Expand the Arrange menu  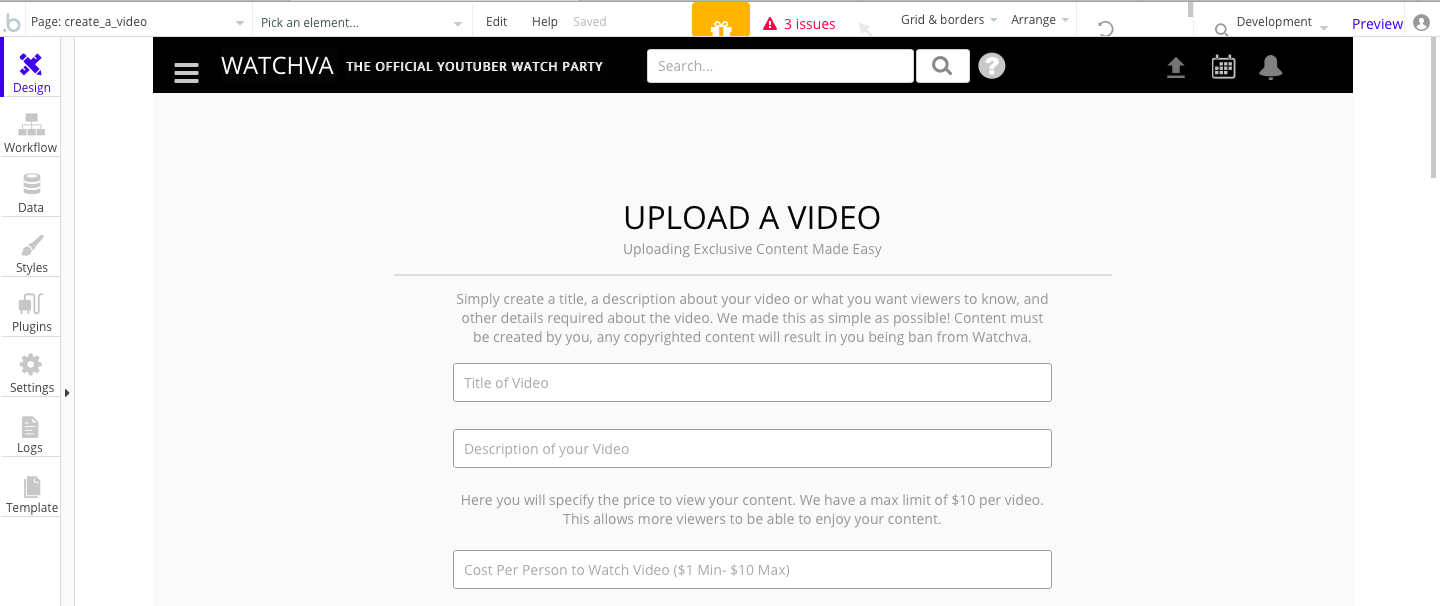(x=1040, y=20)
